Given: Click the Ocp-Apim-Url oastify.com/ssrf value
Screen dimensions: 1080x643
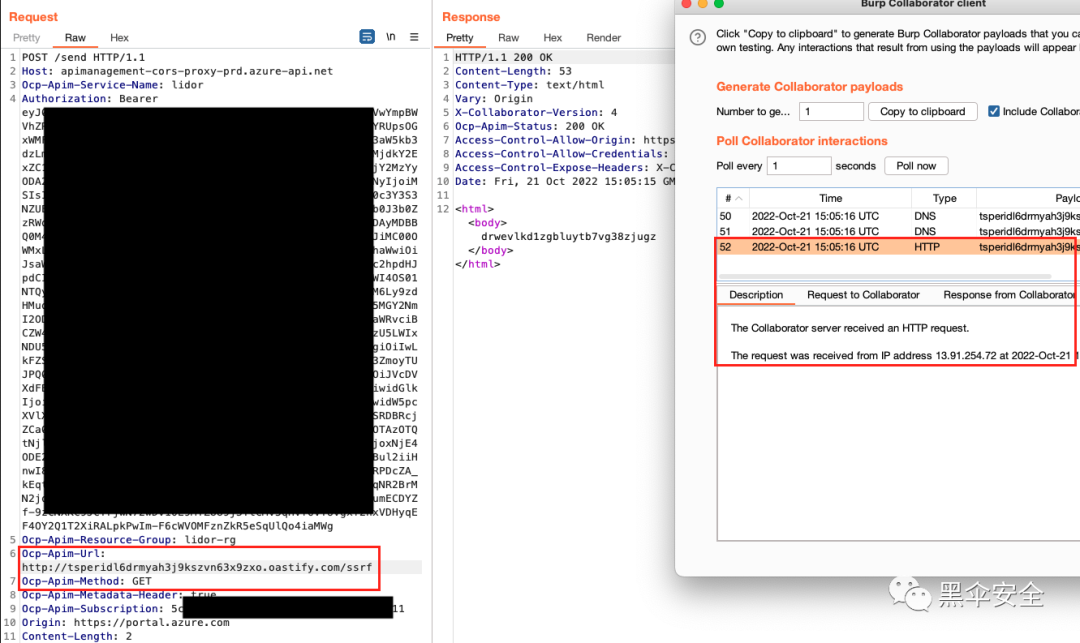Looking at the screenshot, I should click(196, 567).
